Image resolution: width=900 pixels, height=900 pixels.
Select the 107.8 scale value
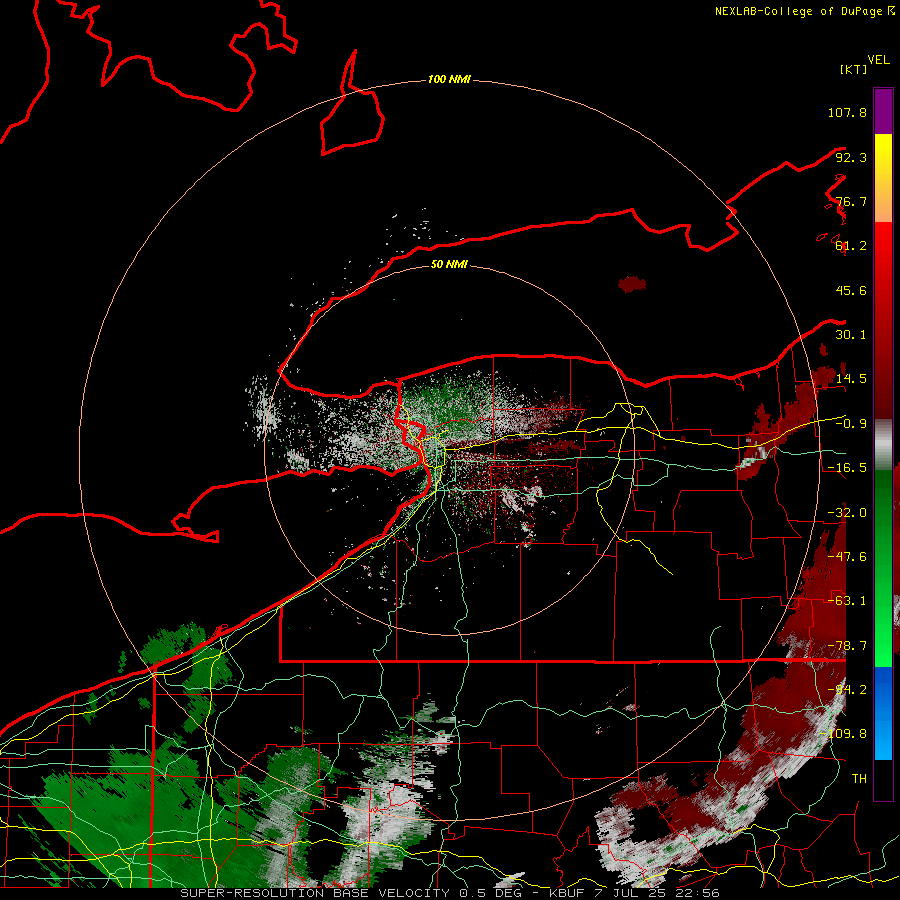point(847,112)
